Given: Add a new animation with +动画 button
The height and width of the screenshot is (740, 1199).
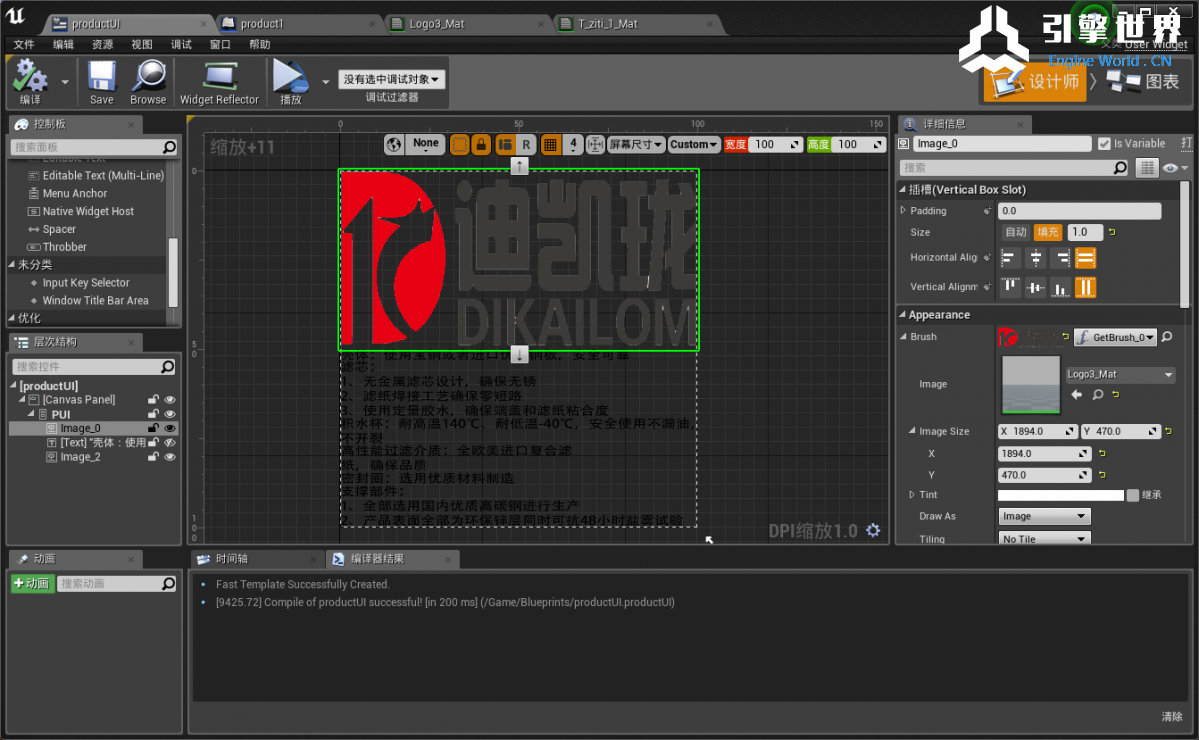Looking at the screenshot, I should 32,584.
